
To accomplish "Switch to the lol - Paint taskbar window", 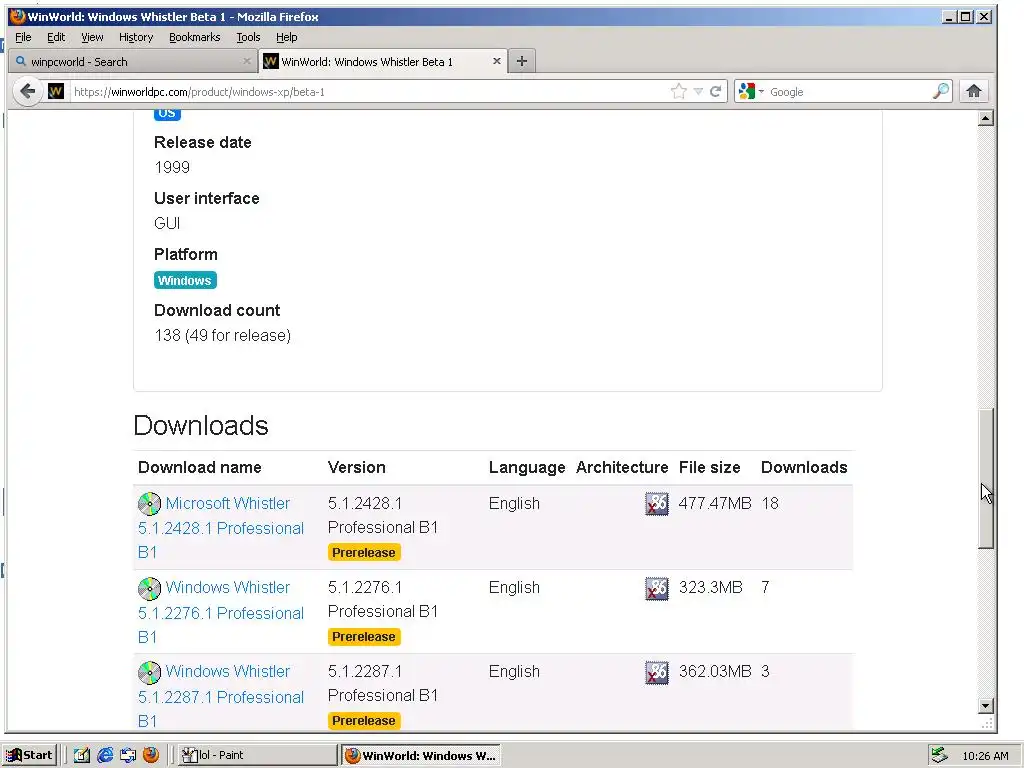I will 257,755.
